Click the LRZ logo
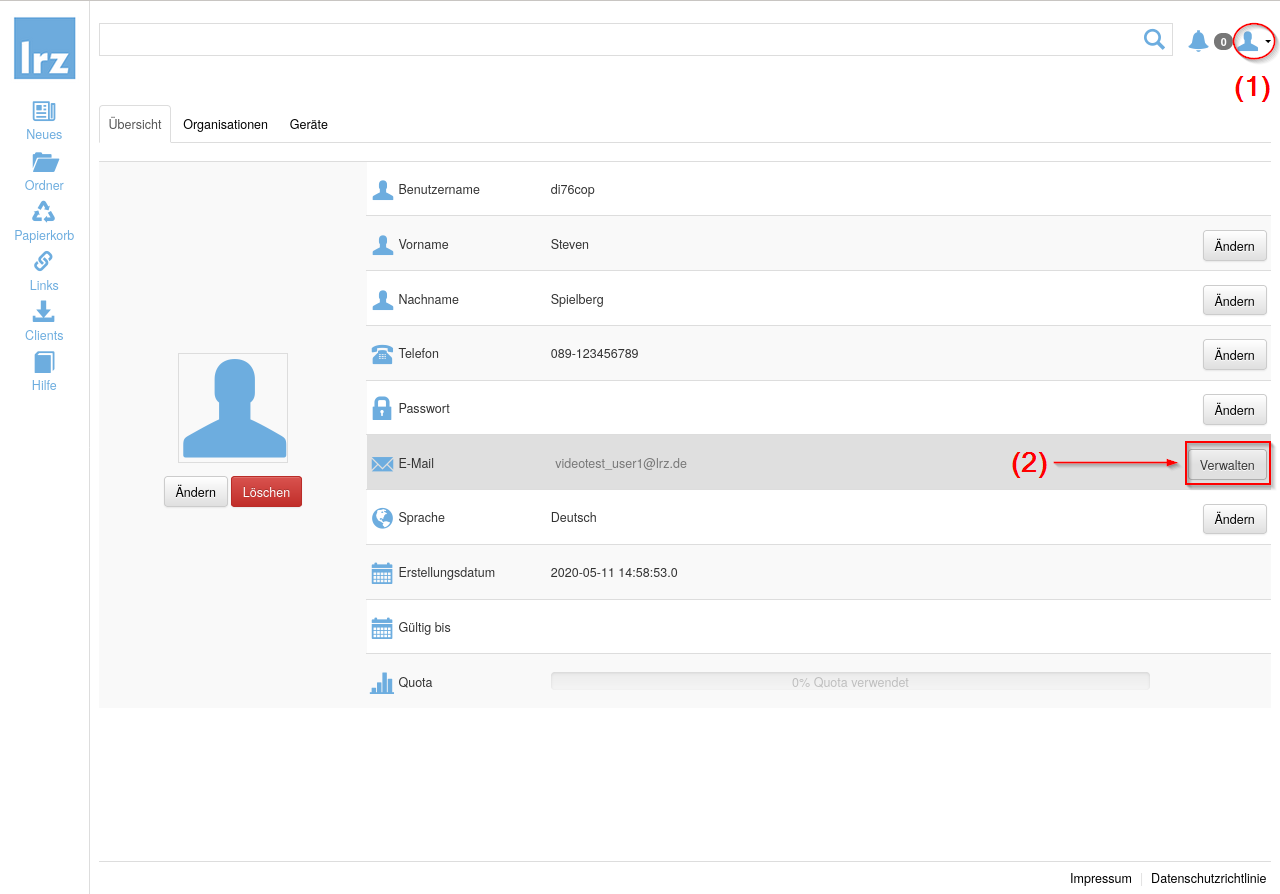This screenshot has height=894, width=1280. click(x=44, y=48)
